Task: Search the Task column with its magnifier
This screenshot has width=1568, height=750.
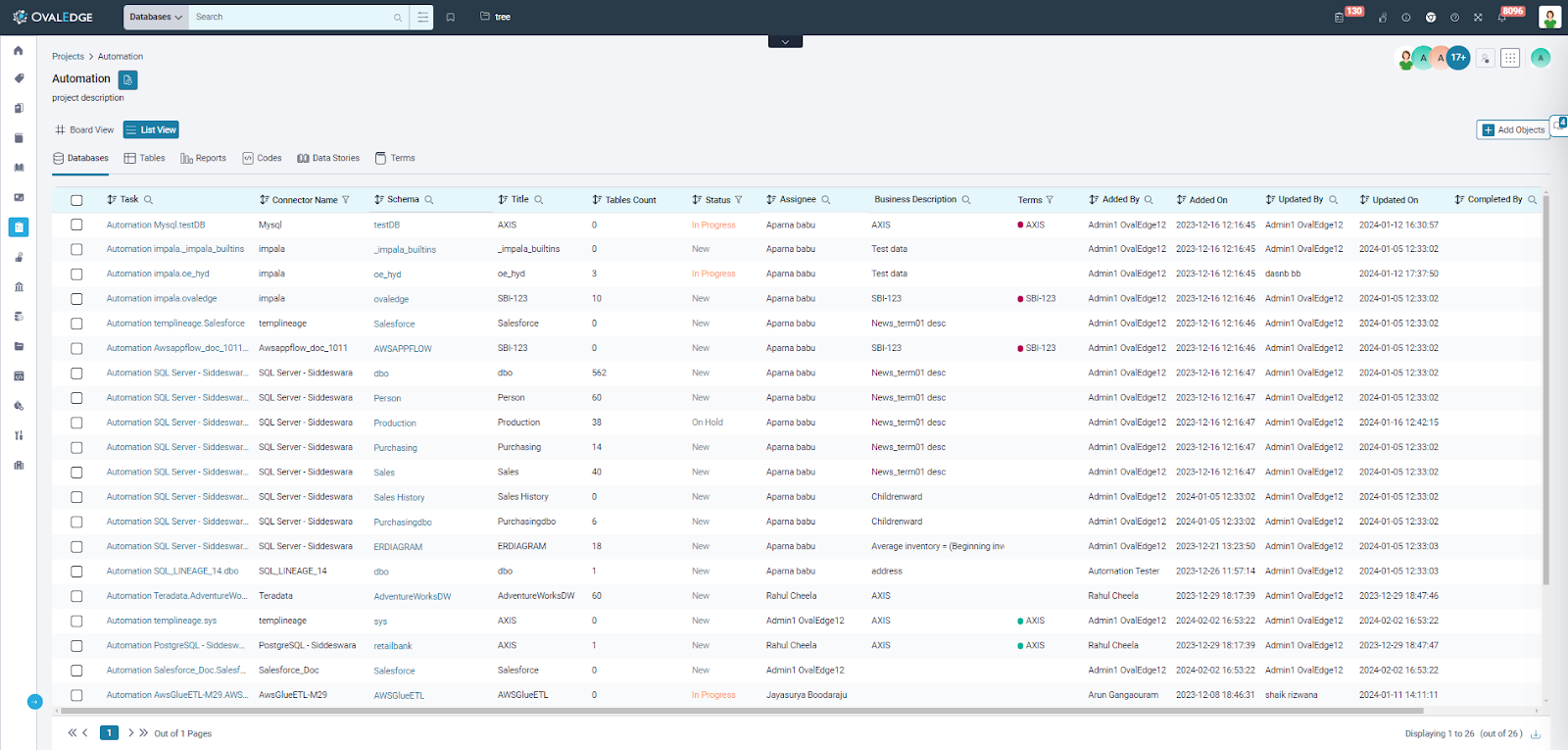Action: click(149, 200)
